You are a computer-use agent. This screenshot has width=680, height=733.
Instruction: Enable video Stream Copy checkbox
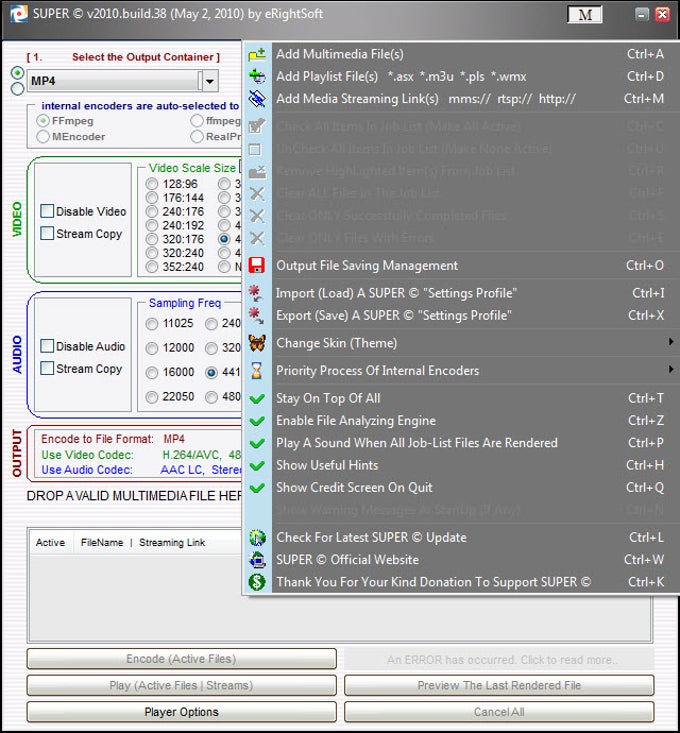[x=47, y=233]
